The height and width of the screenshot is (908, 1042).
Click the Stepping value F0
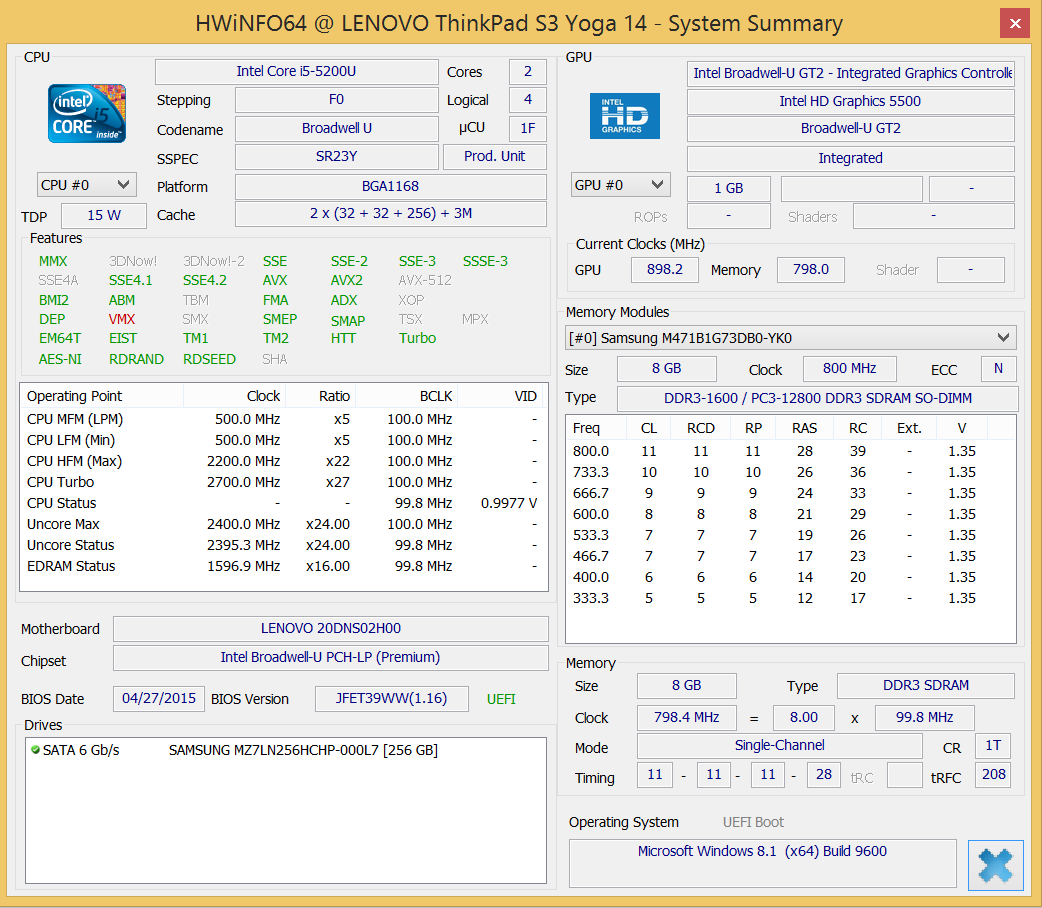point(336,100)
